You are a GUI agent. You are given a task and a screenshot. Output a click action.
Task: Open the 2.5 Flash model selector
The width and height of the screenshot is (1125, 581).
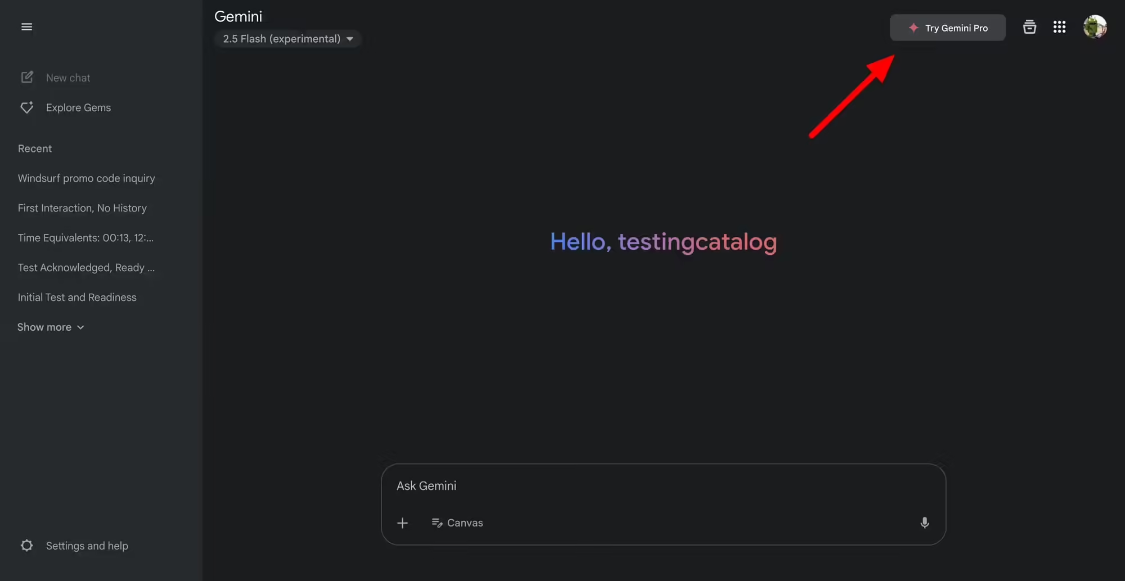click(x=288, y=38)
